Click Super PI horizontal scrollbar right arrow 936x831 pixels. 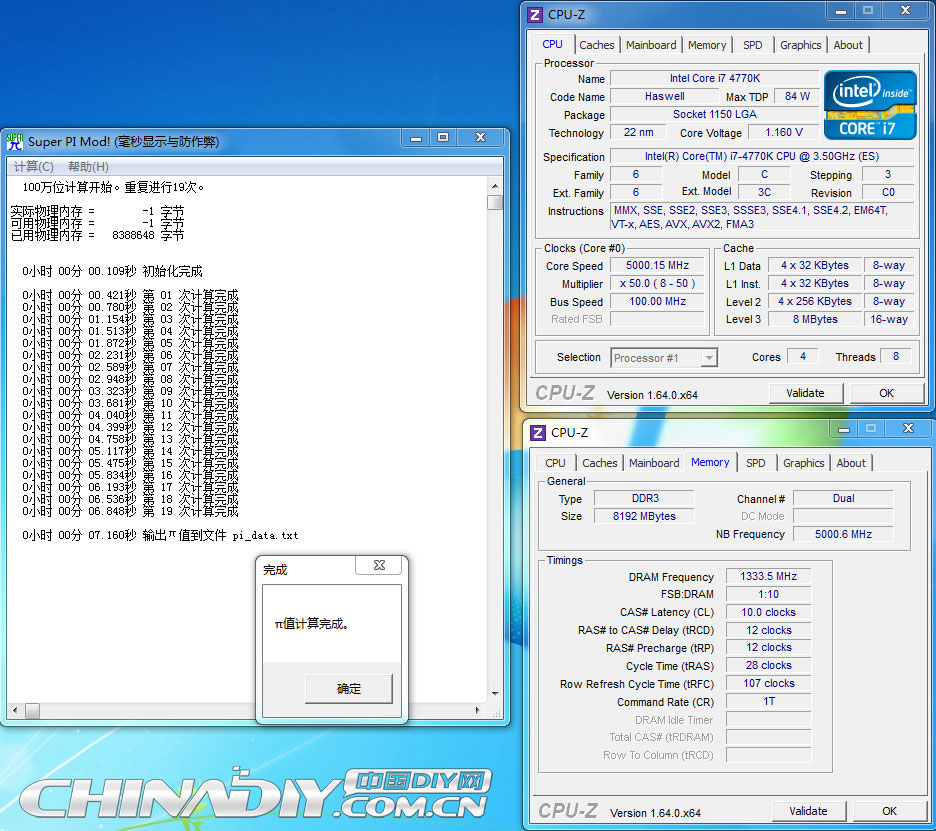(478, 710)
